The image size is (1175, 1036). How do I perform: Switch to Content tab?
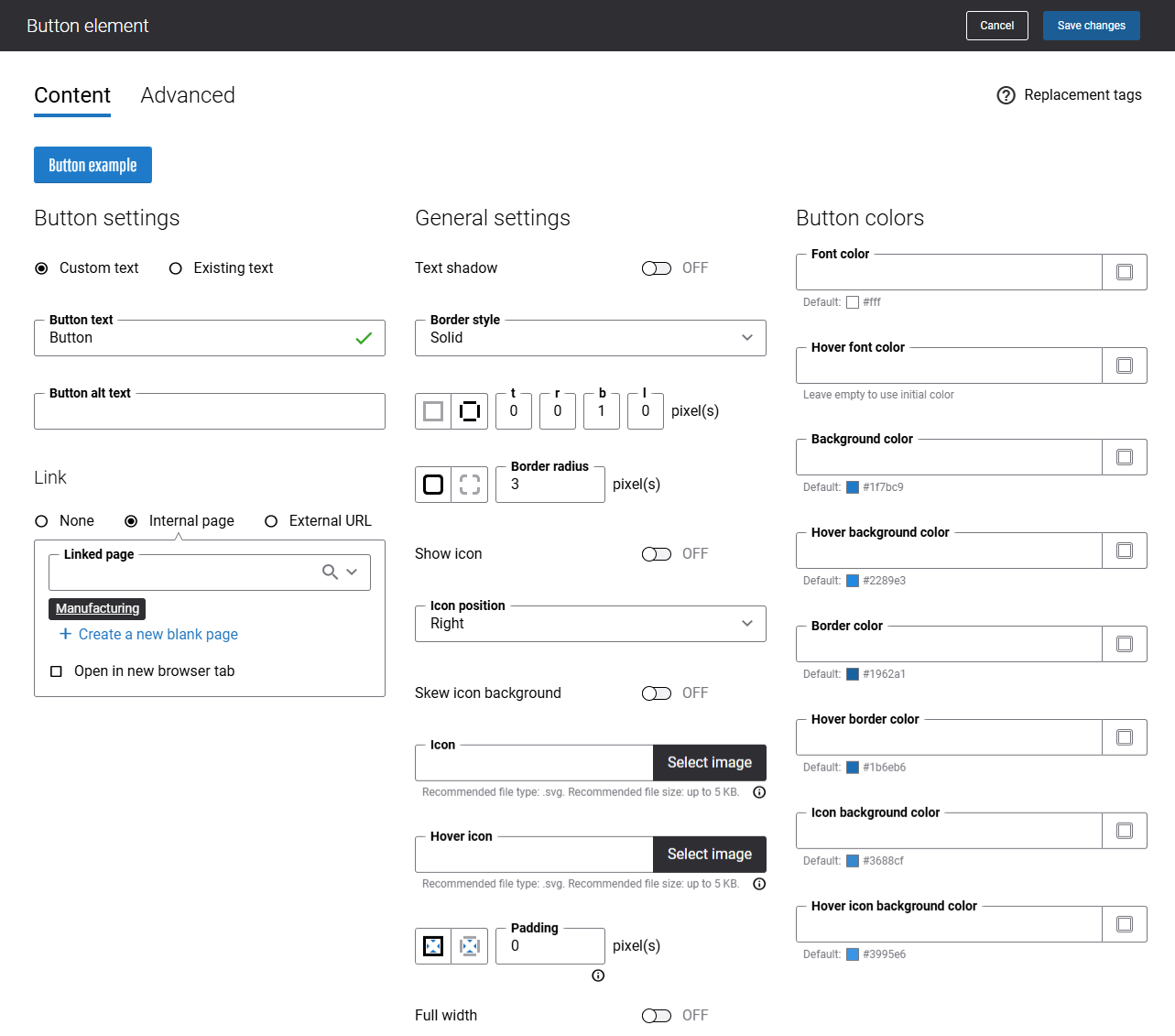(72, 95)
